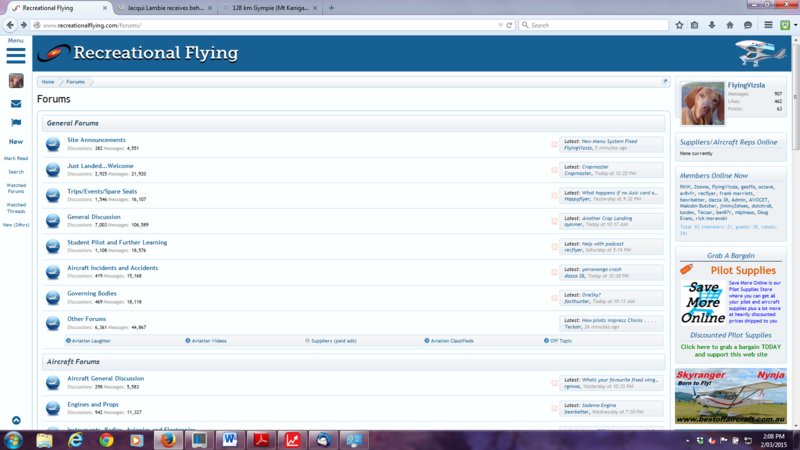This screenshot has height=450, width=800.
Task: Click the Recreational Flying logo
Action: 138,53
